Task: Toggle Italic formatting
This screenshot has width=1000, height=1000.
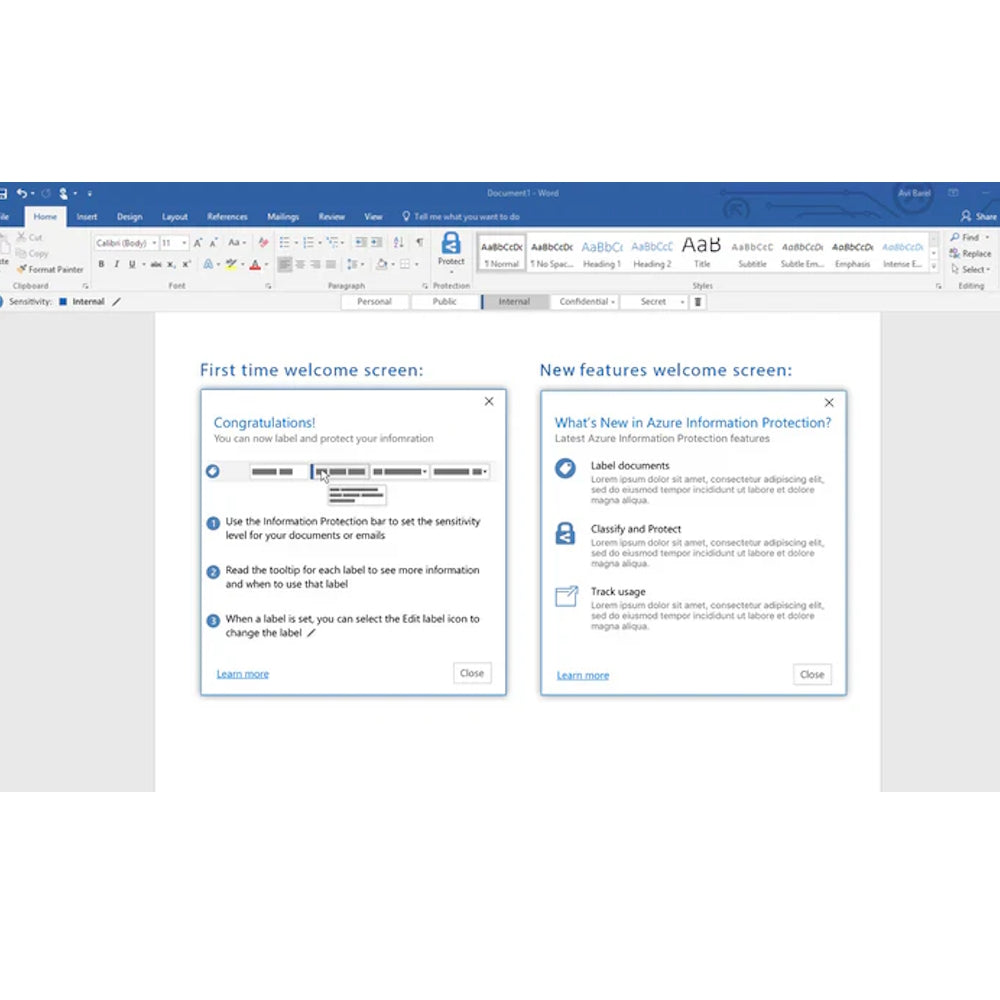Action: (116, 265)
